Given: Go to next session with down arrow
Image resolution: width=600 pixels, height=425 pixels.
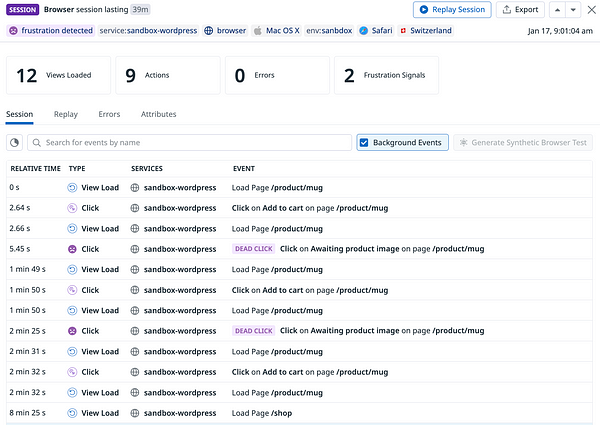Looking at the screenshot, I should 573,10.
